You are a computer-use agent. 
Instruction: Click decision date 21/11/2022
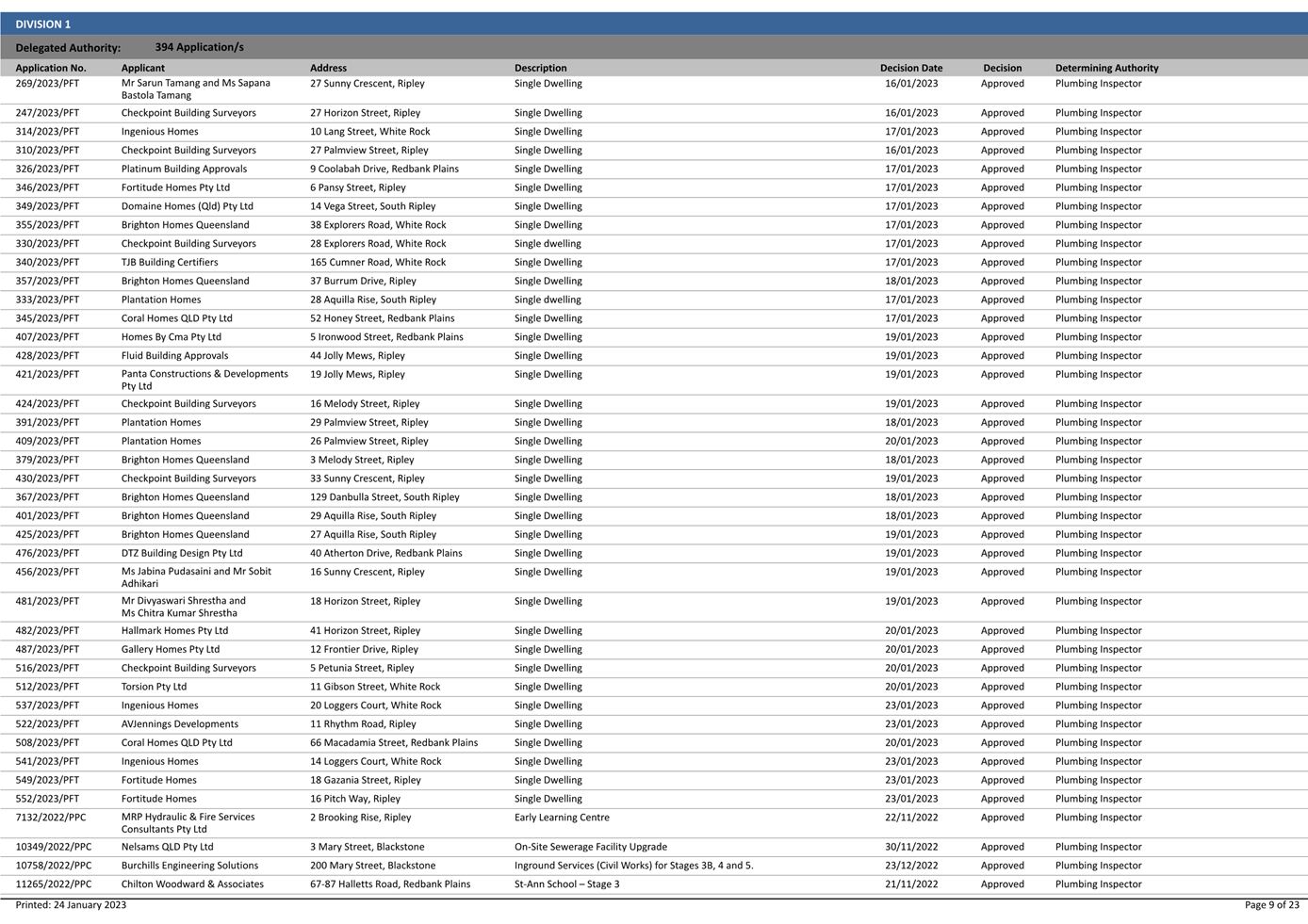point(911,884)
